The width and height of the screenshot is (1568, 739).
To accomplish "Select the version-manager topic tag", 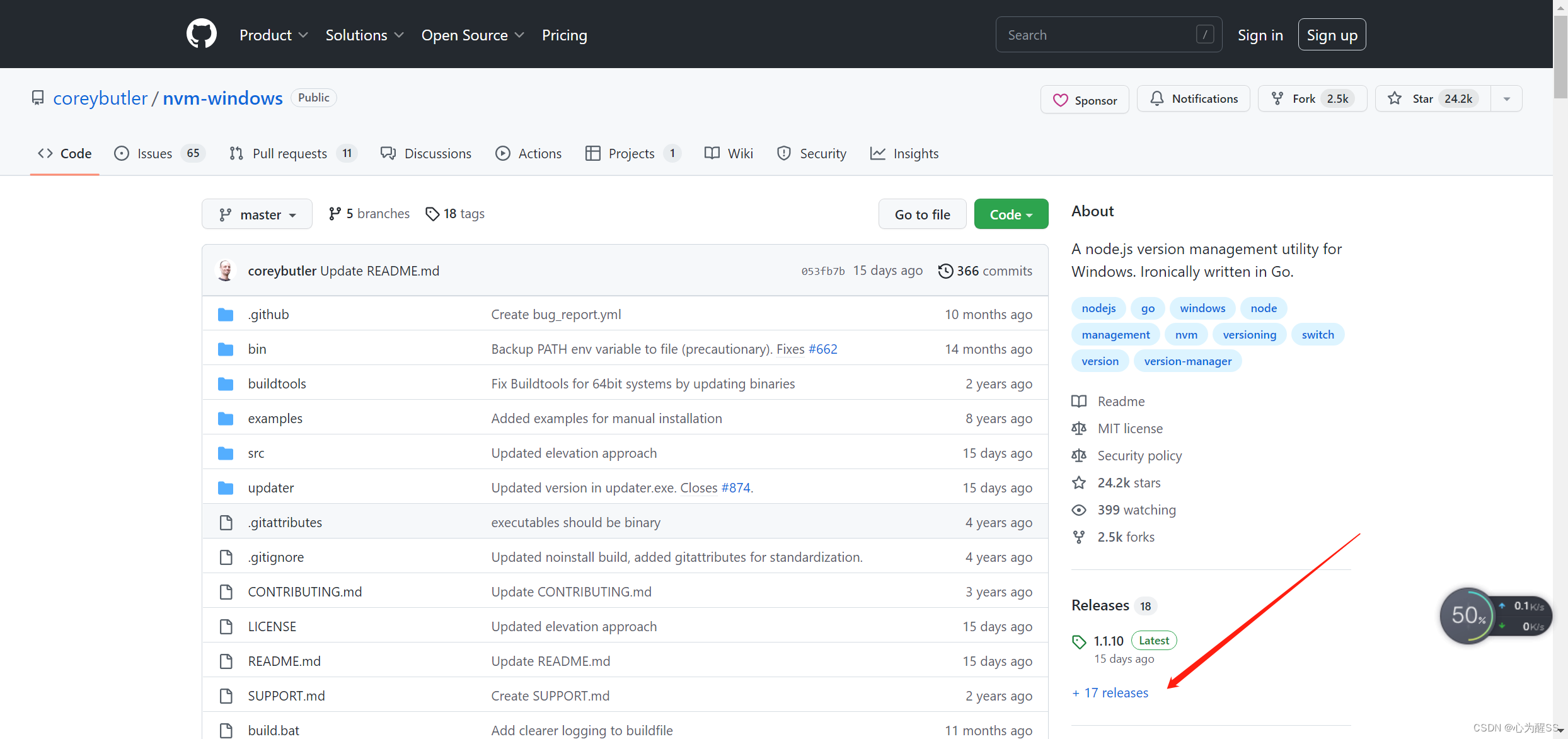I will tap(1188, 361).
